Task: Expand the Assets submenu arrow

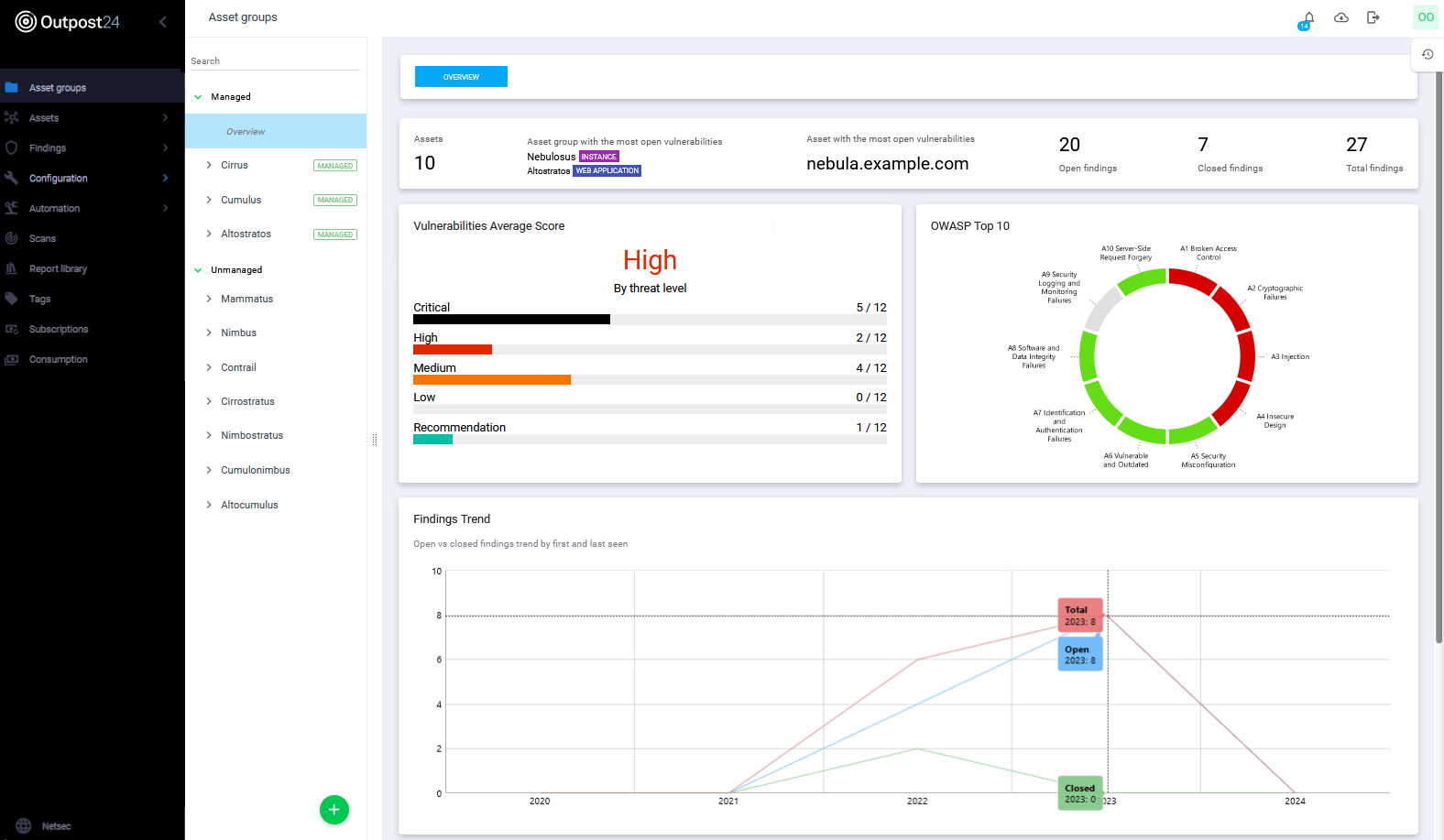Action: pyautogui.click(x=166, y=117)
